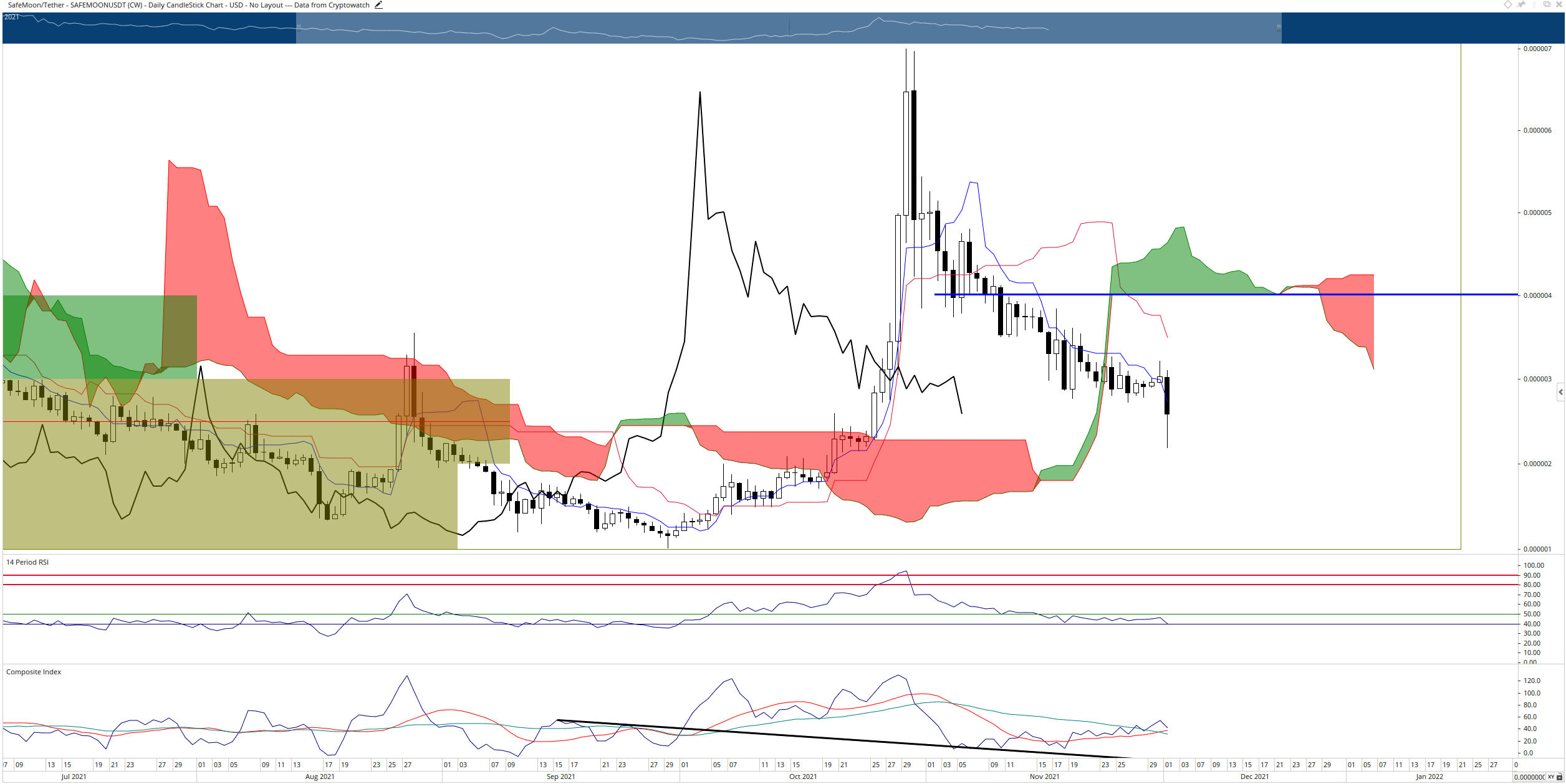Click the highlighted range in overview navigator
The width and height of the screenshot is (1566, 784).
(x=789, y=28)
